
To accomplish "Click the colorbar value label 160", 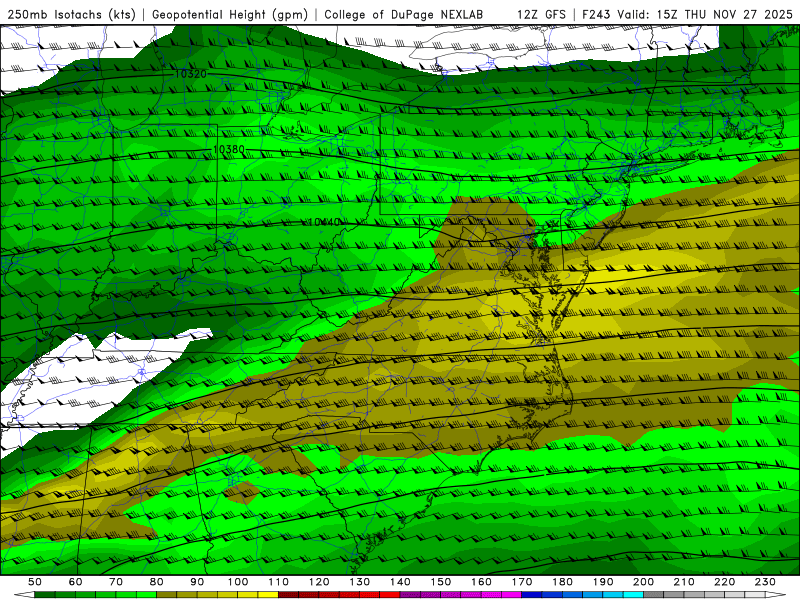I will click(481, 582).
